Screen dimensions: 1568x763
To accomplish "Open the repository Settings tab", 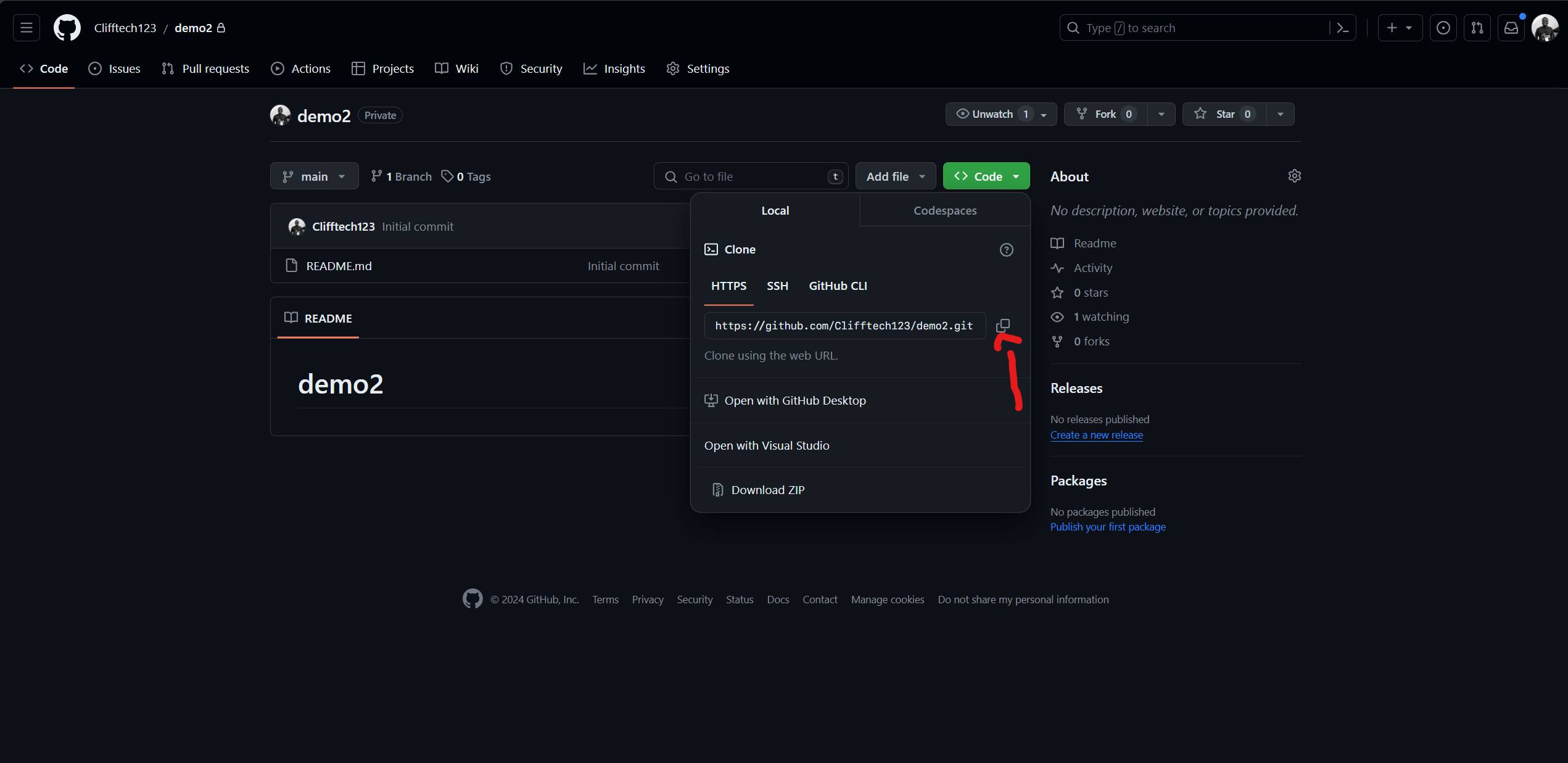I will point(698,68).
